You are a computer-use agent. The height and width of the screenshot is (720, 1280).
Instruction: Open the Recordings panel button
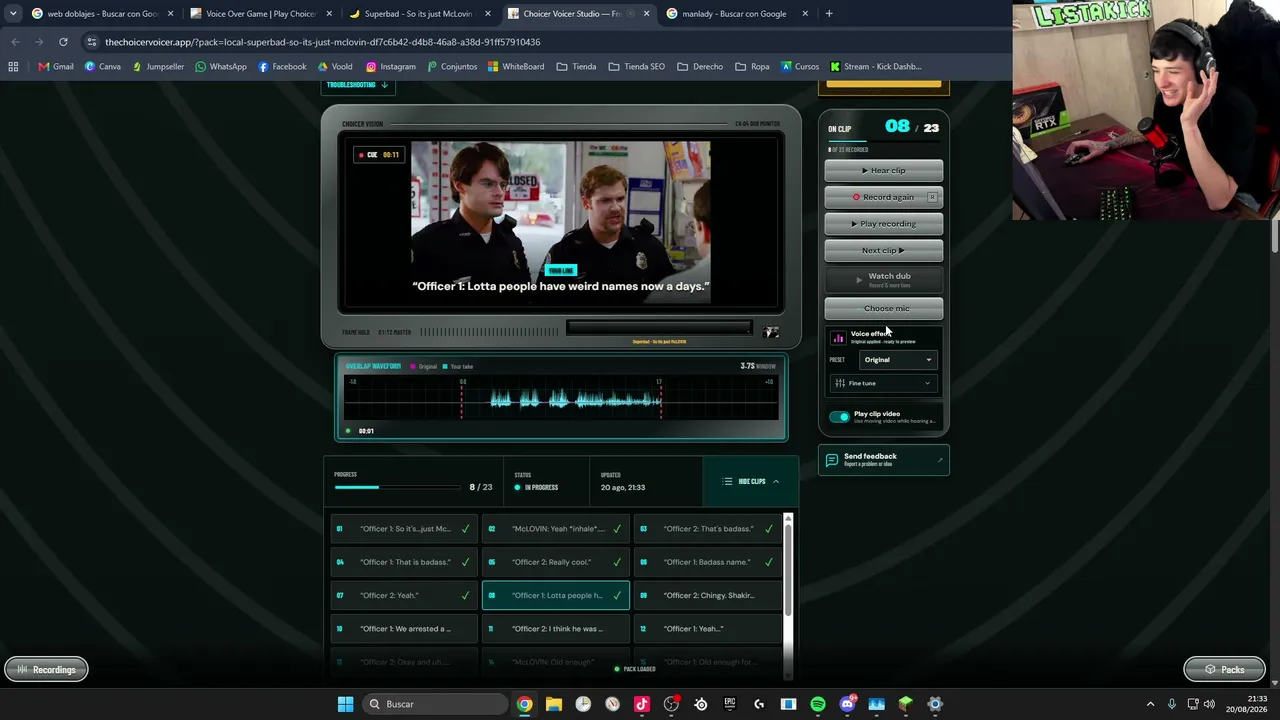[46, 670]
